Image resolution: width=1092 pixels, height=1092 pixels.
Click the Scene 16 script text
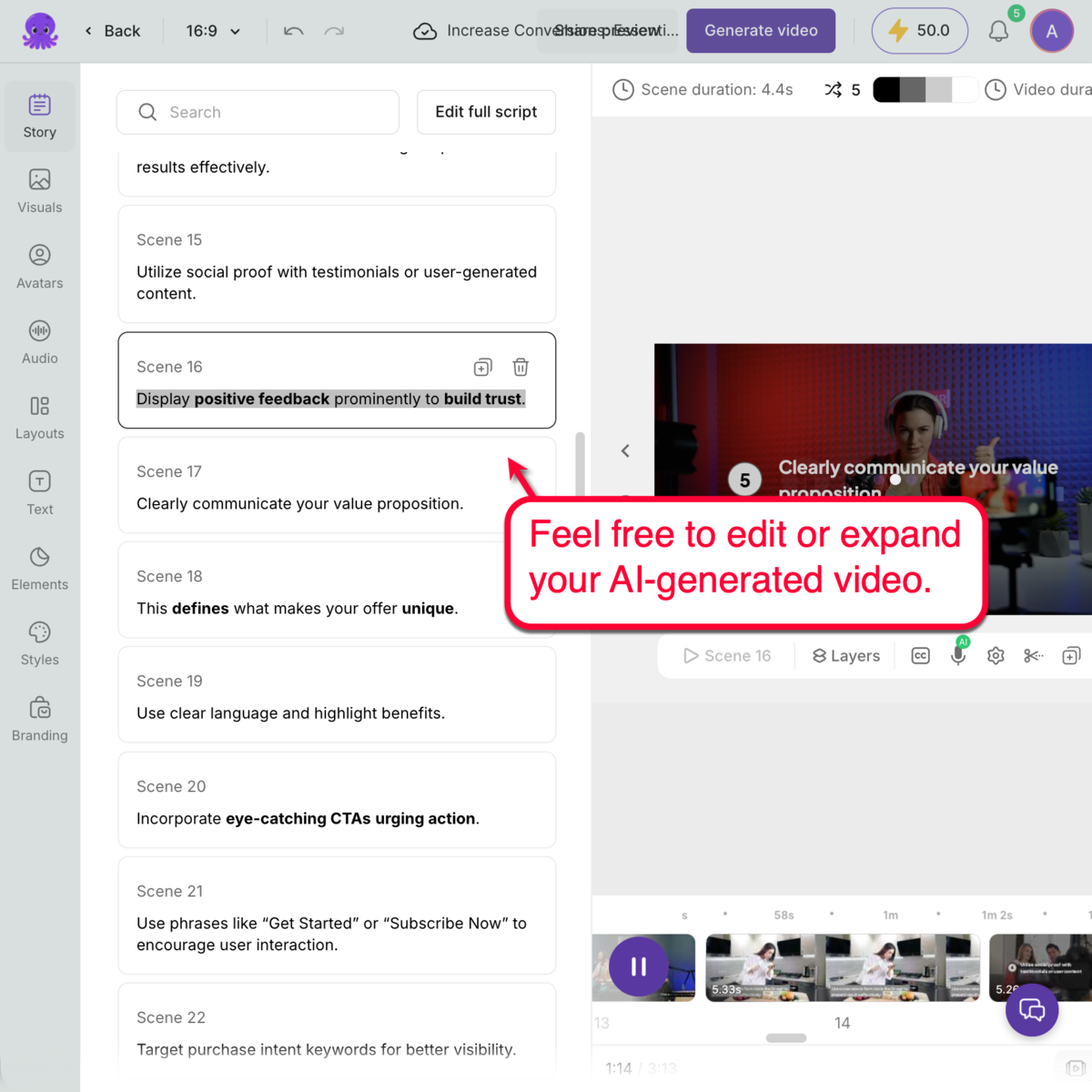click(331, 399)
